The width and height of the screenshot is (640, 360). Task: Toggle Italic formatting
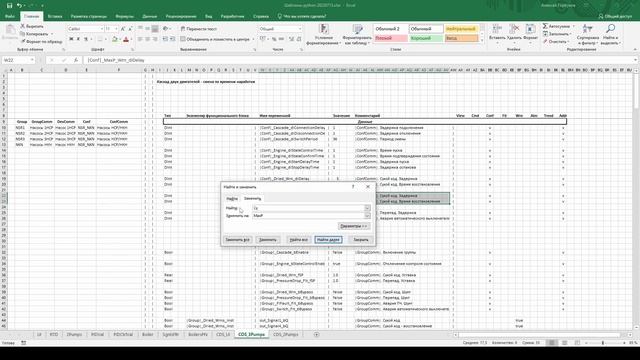tap(78, 39)
